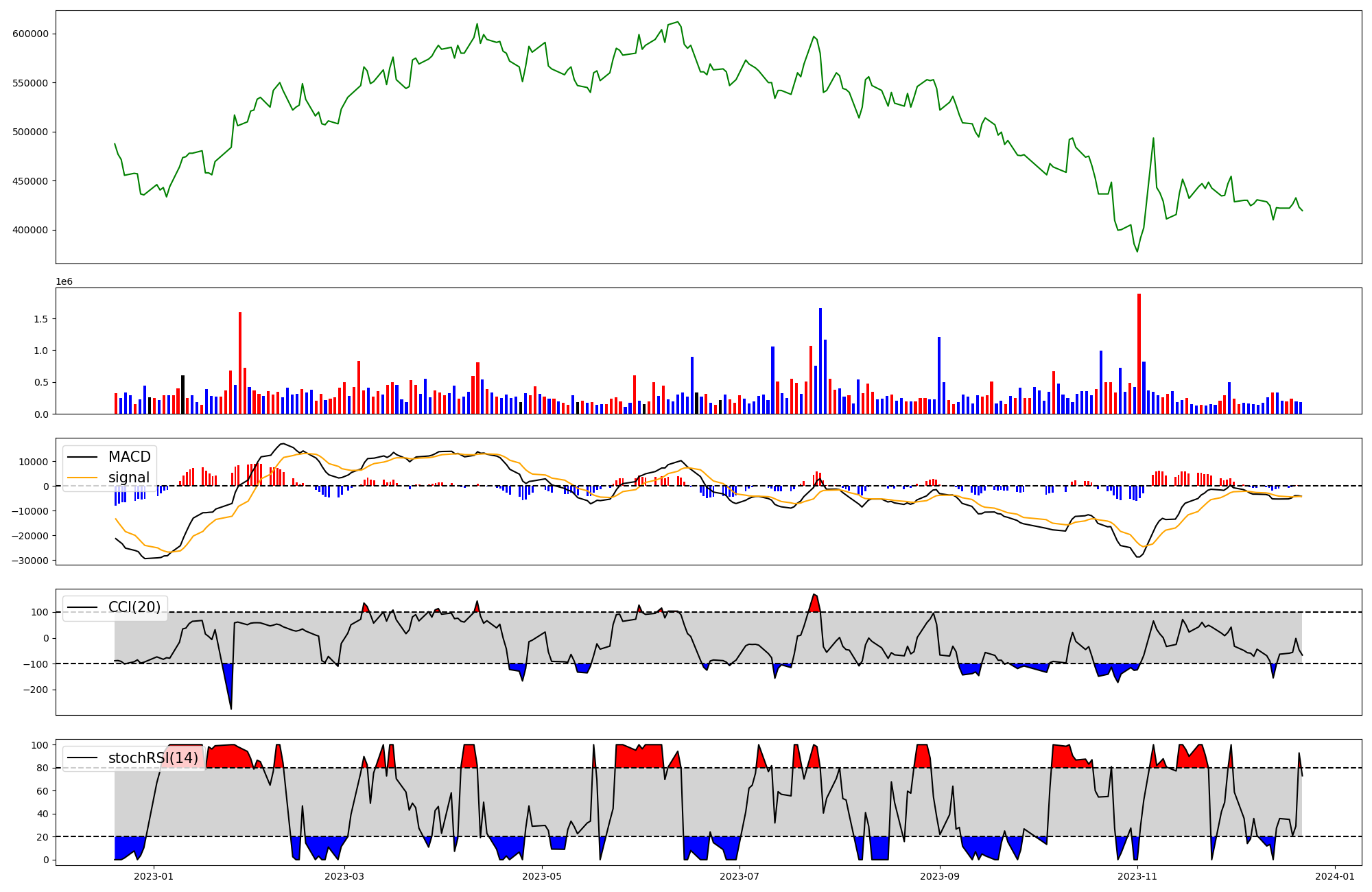
Task: Click the tallest blue volume bar
Action: (820, 360)
